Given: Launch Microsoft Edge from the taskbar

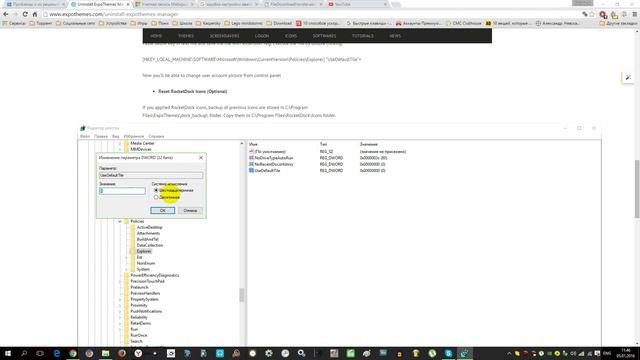Looking at the screenshot, I should [57, 353].
